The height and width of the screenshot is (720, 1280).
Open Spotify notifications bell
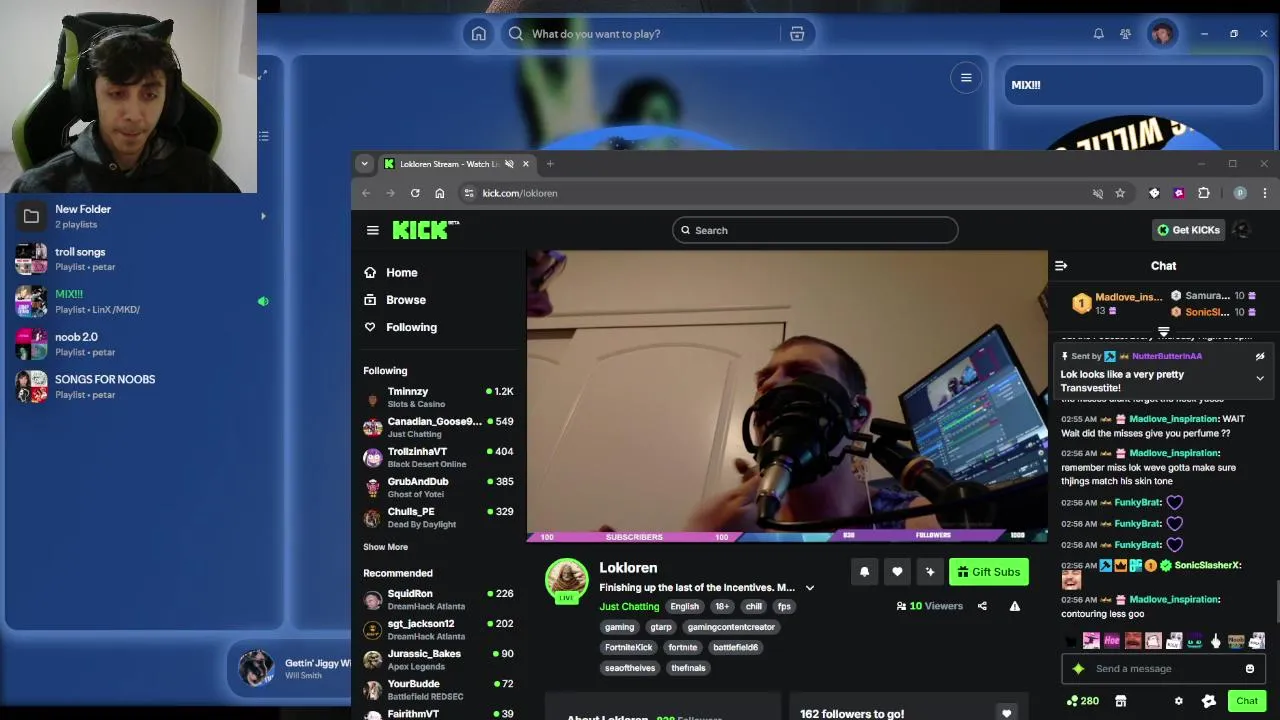1098,34
